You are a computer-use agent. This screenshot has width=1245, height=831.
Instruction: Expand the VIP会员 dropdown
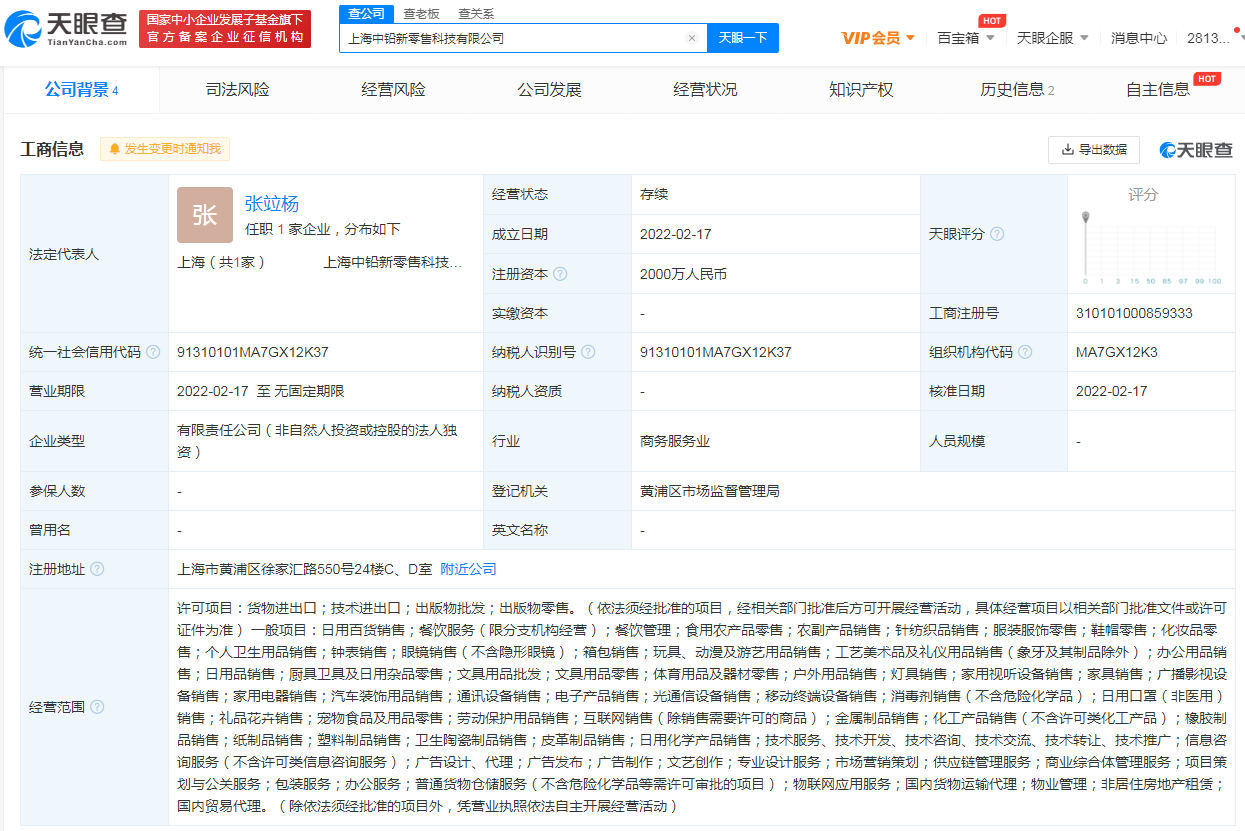tap(878, 38)
